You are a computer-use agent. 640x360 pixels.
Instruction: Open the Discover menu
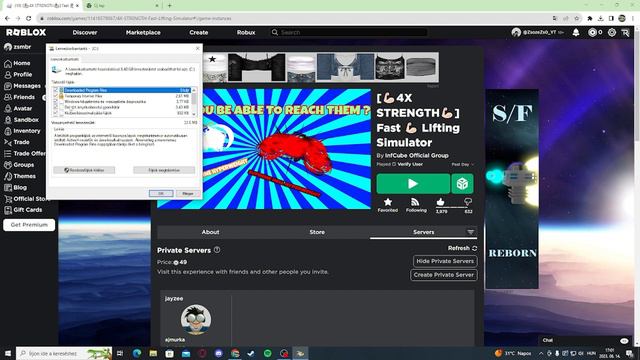pos(85,32)
